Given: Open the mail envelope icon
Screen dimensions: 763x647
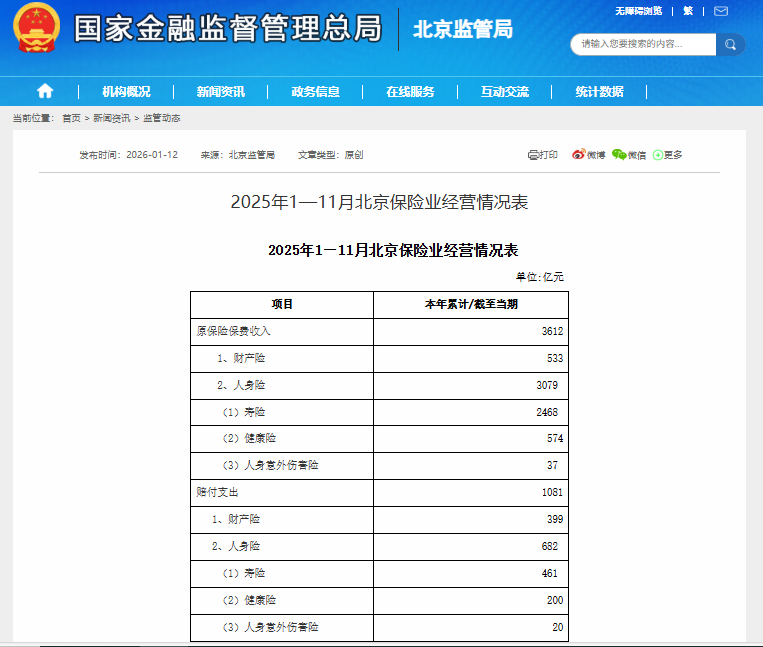Looking at the screenshot, I should point(720,11).
